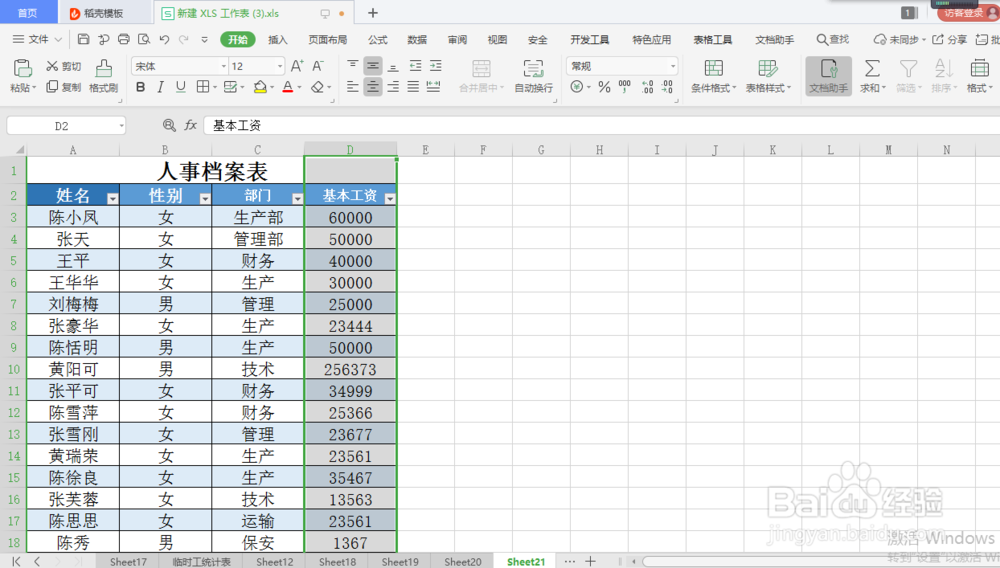Open the 基本工资 column filter dropdown
The image size is (1000, 568).
pos(390,198)
